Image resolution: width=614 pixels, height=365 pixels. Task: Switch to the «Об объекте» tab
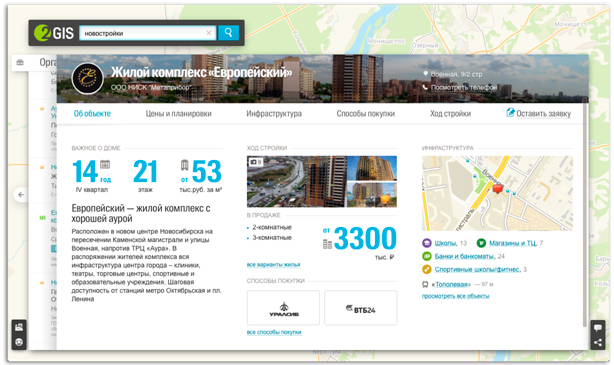[92, 114]
